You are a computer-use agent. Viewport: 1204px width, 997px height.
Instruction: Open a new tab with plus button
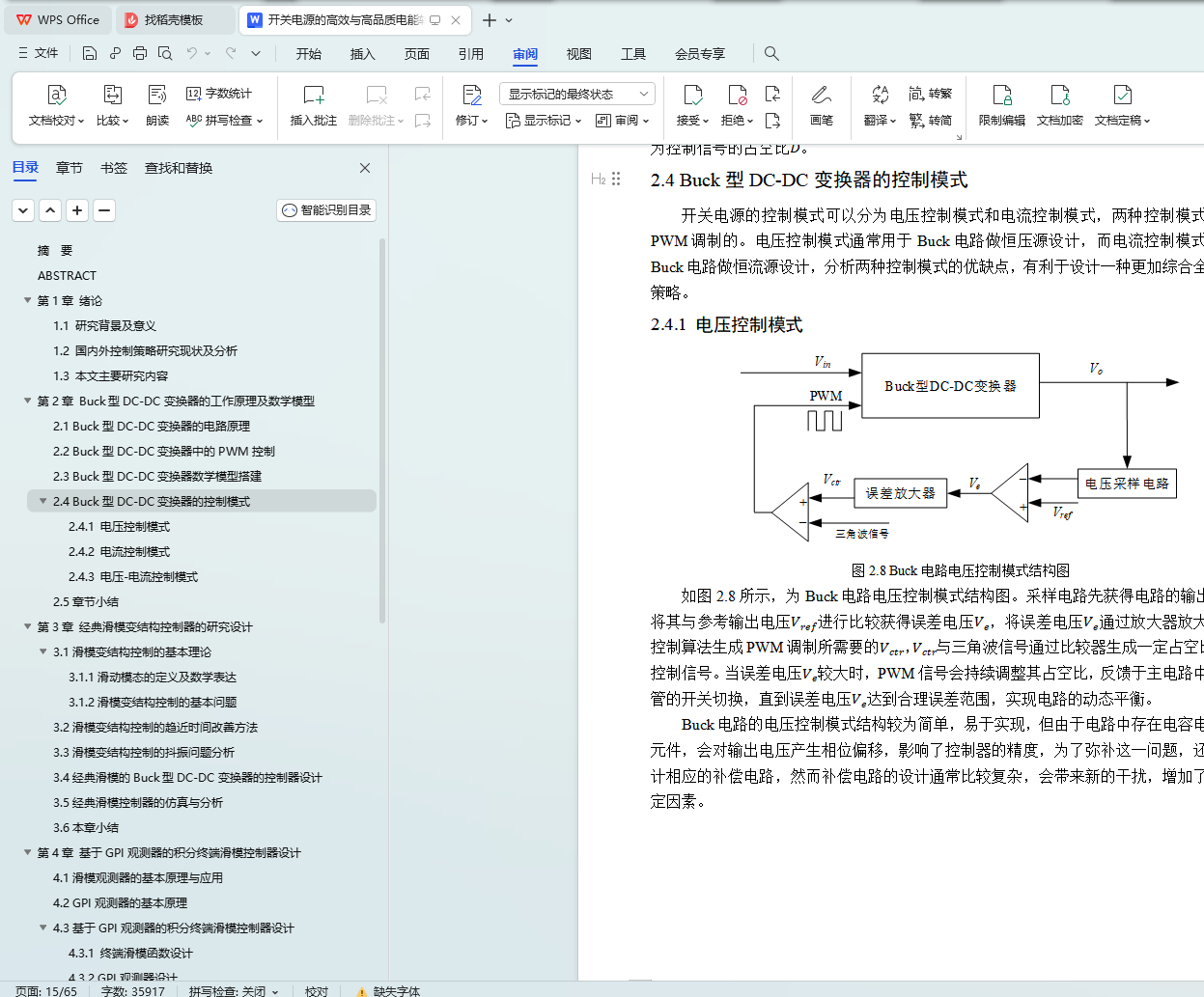(490, 19)
